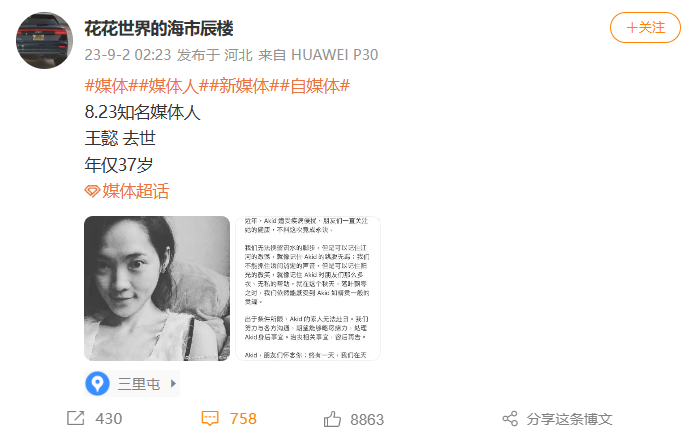Open the poster's car avatar

pos(44,40)
